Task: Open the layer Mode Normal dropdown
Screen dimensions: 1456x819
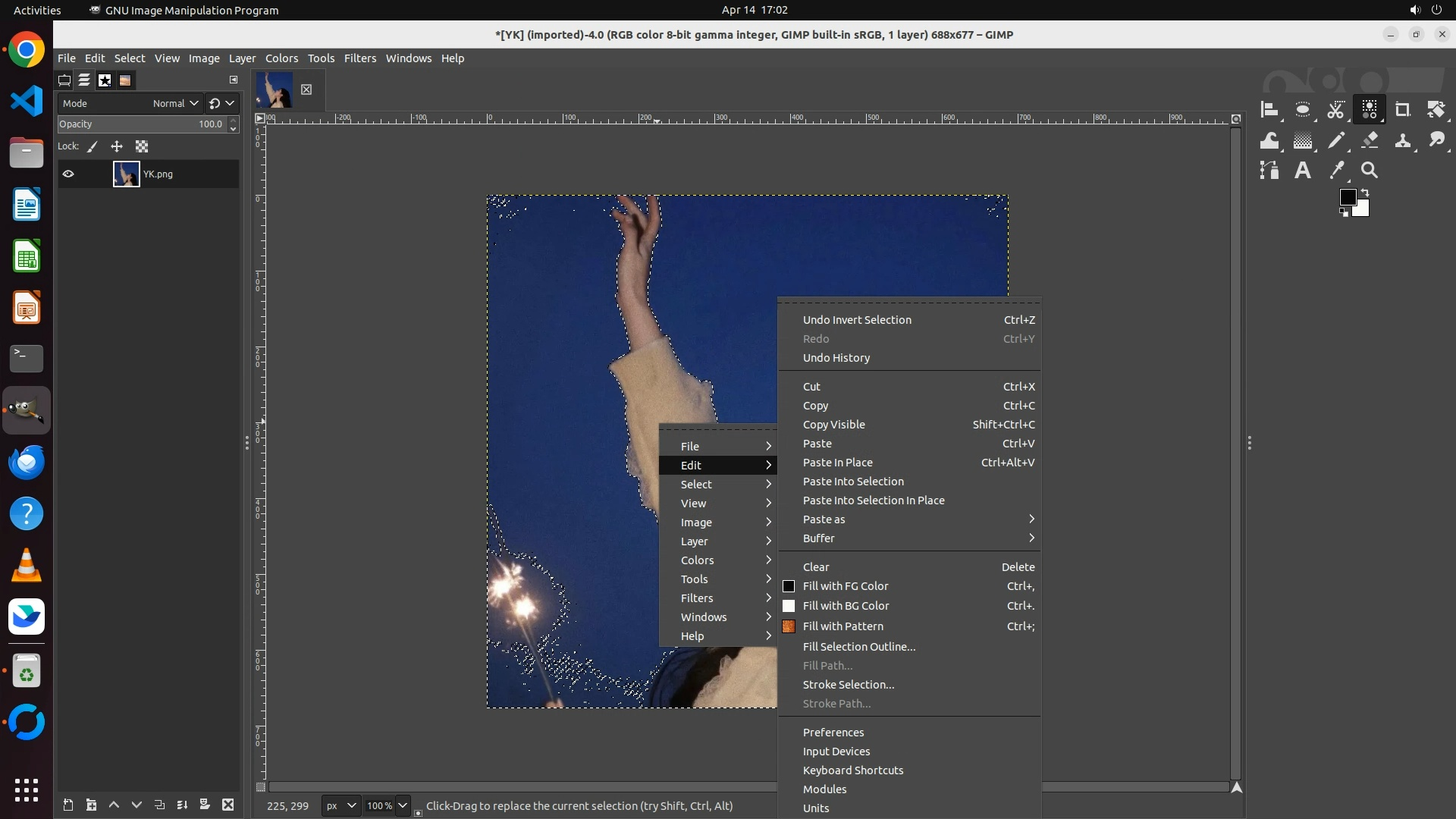Action: click(x=176, y=104)
